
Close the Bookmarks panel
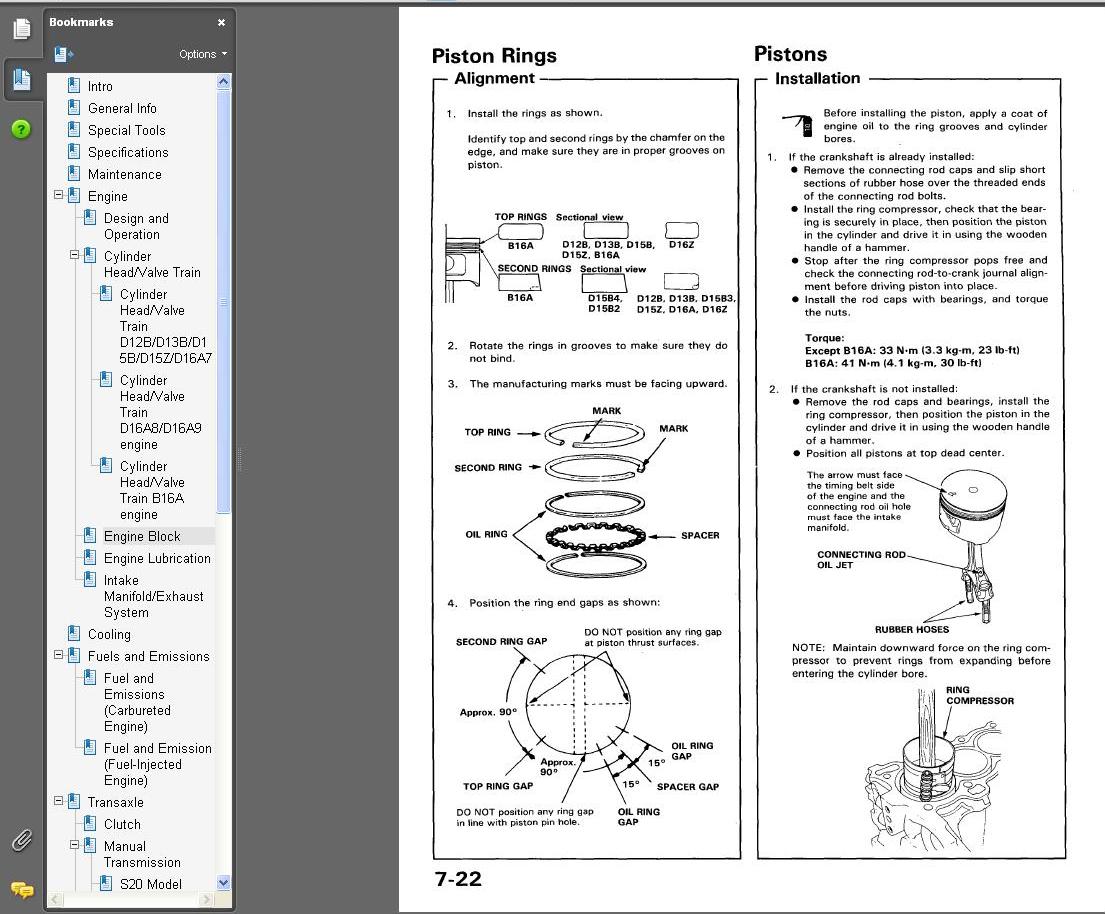(x=221, y=22)
